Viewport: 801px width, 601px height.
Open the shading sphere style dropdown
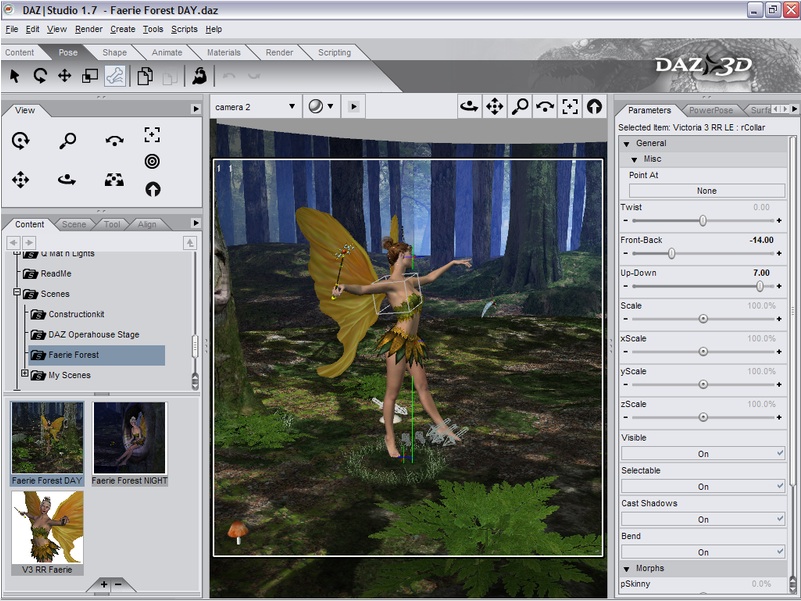coord(321,107)
